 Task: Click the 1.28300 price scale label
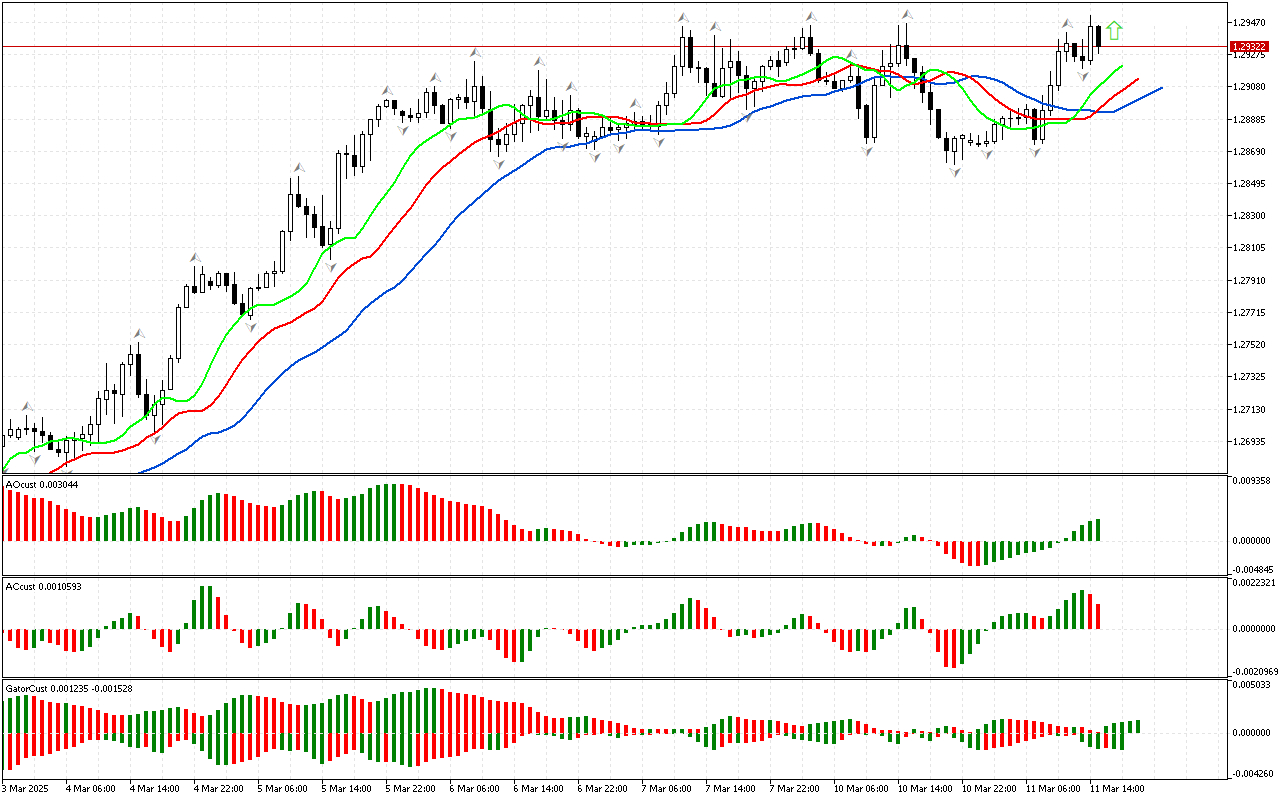click(x=1250, y=216)
